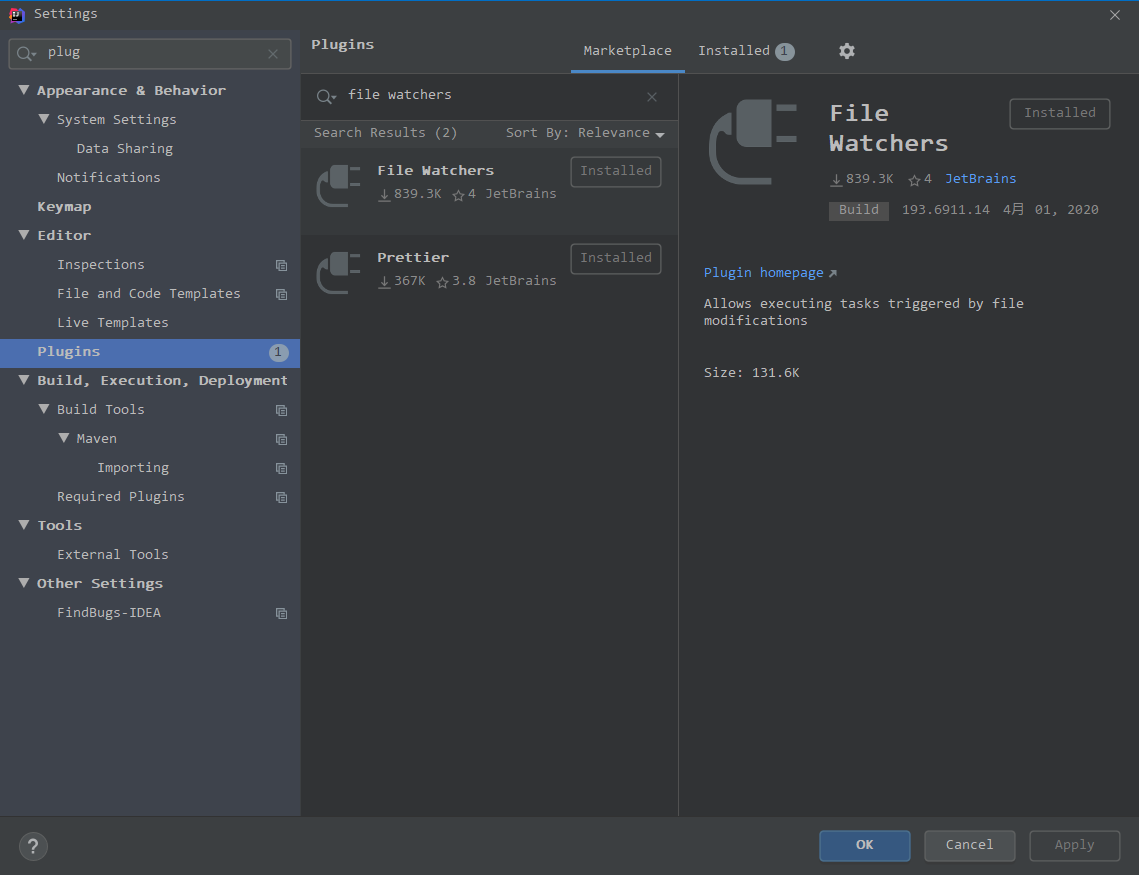Image resolution: width=1139 pixels, height=875 pixels.
Task: Clear the 'file watchers' plugin search
Action: [x=652, y=97]
